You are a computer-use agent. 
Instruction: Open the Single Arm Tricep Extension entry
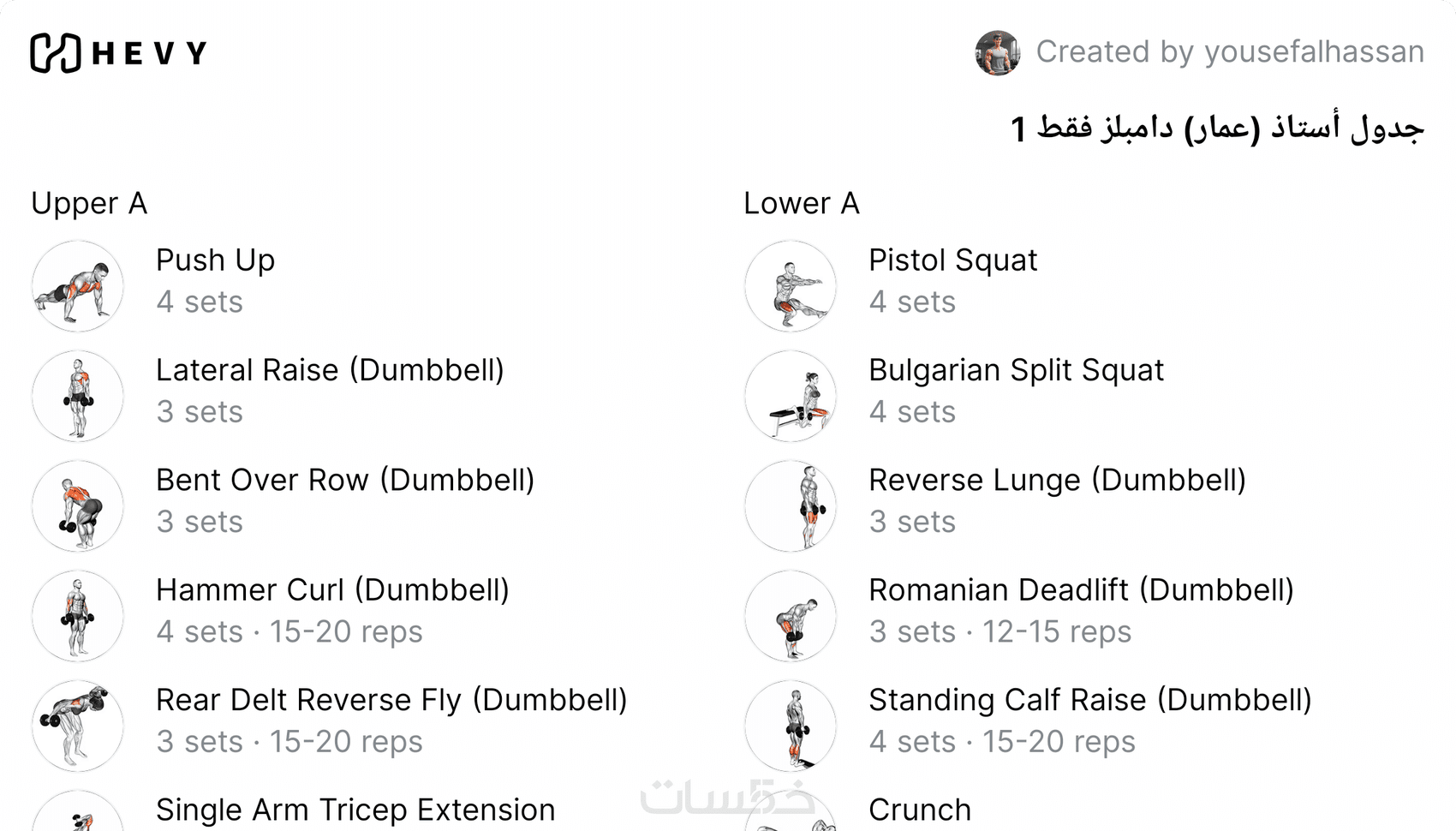coord(355,810)
